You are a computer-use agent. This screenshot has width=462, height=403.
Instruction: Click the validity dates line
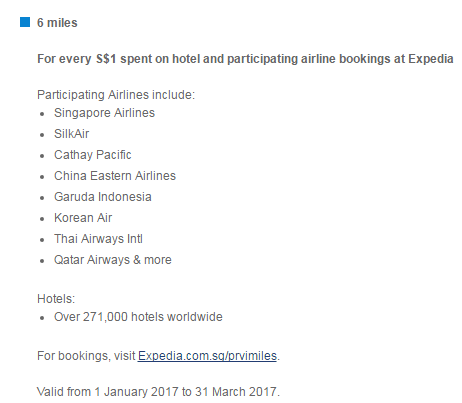tap(158, 392)
